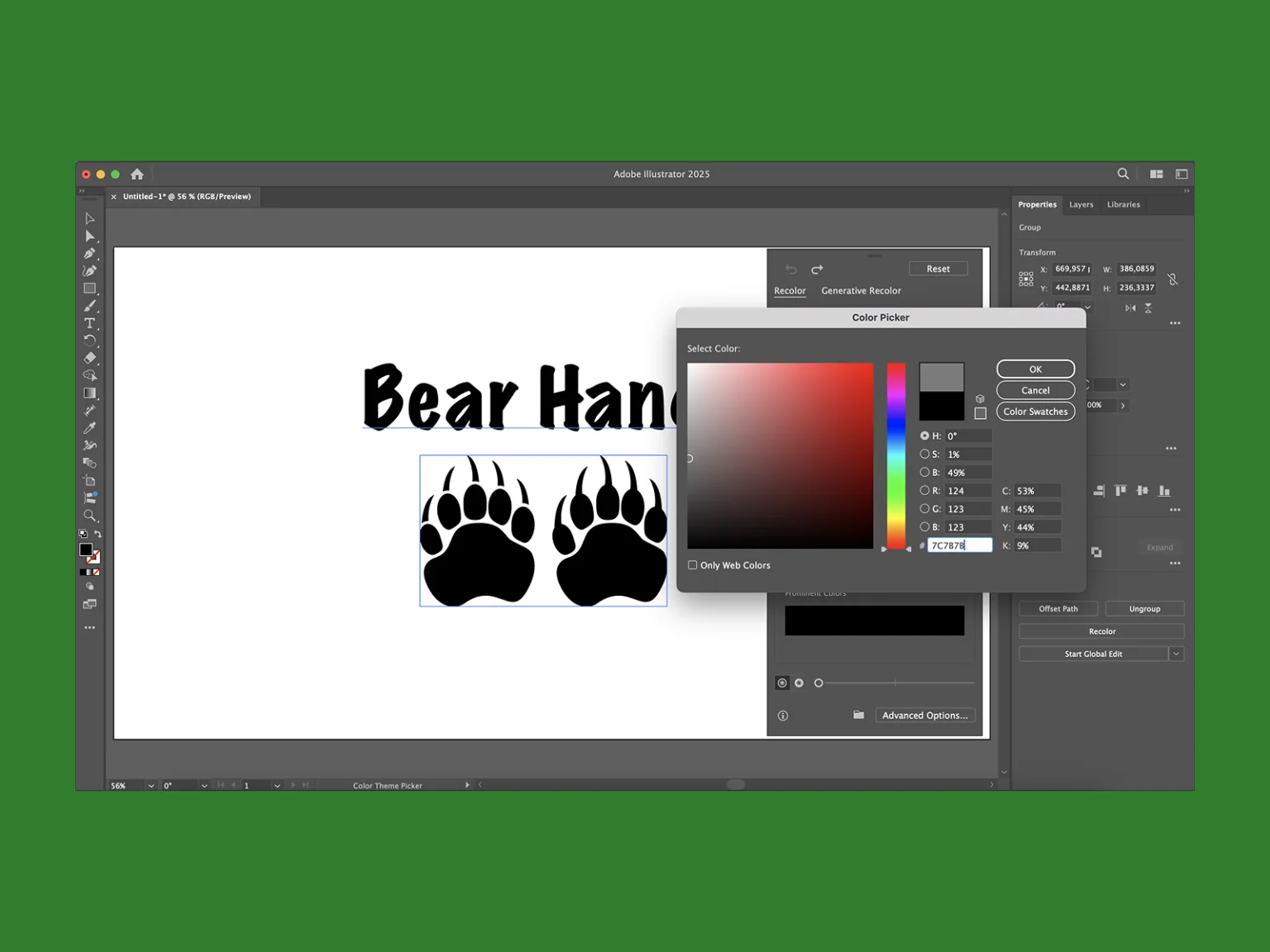This screenshot has width=1270, height=952.
Task: Select the Pen tool
Action: click(91, 253)
